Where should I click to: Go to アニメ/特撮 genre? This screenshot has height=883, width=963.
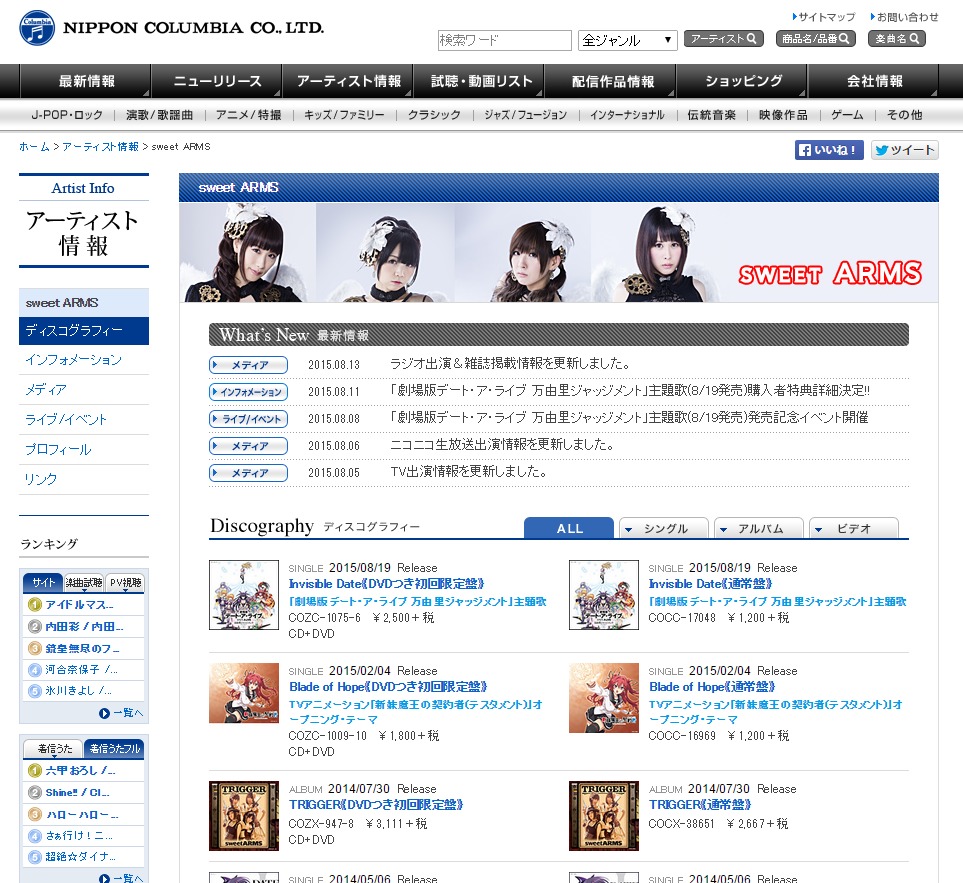point(249,115)
